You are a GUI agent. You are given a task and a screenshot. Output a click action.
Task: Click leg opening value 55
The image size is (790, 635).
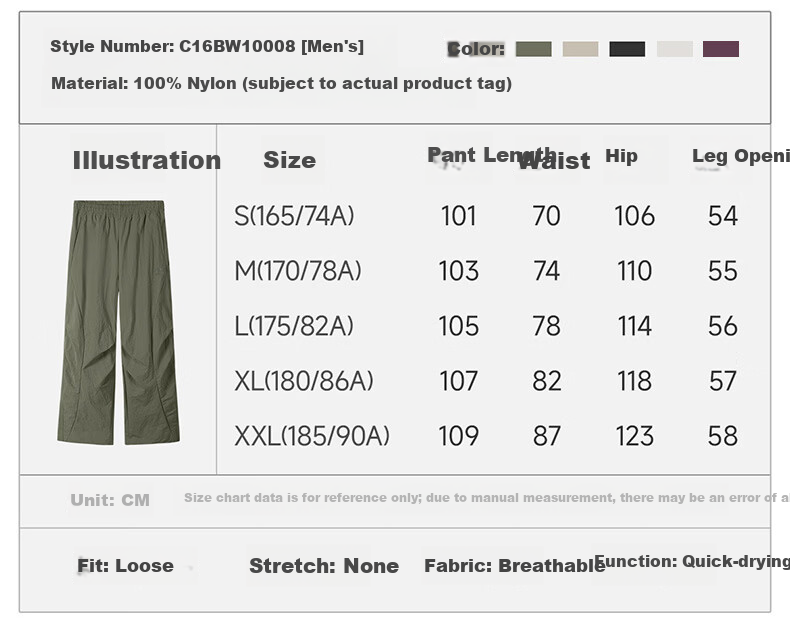(723, 271)
